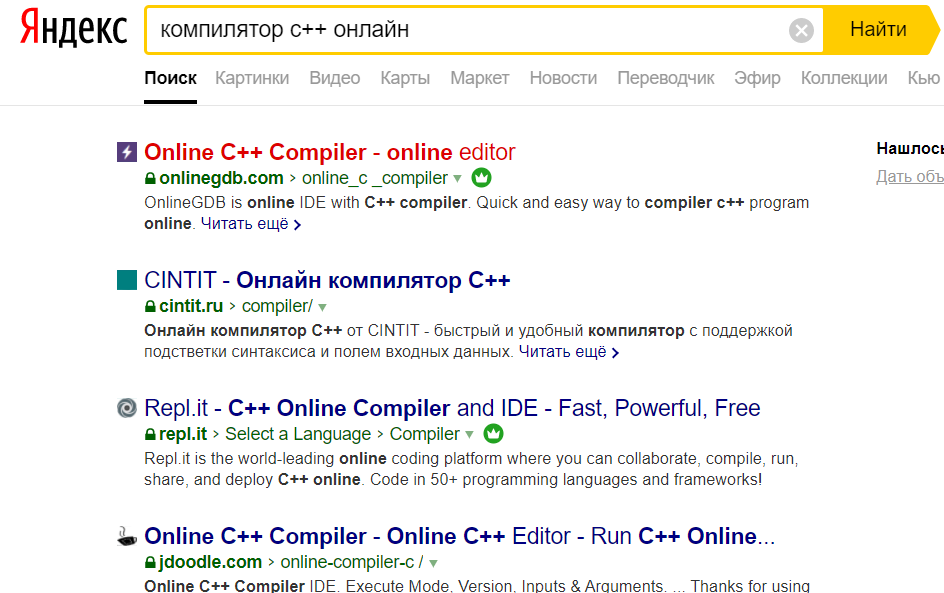Switch to the Картинки tab

pyautogui.click(x=252, y=78)
